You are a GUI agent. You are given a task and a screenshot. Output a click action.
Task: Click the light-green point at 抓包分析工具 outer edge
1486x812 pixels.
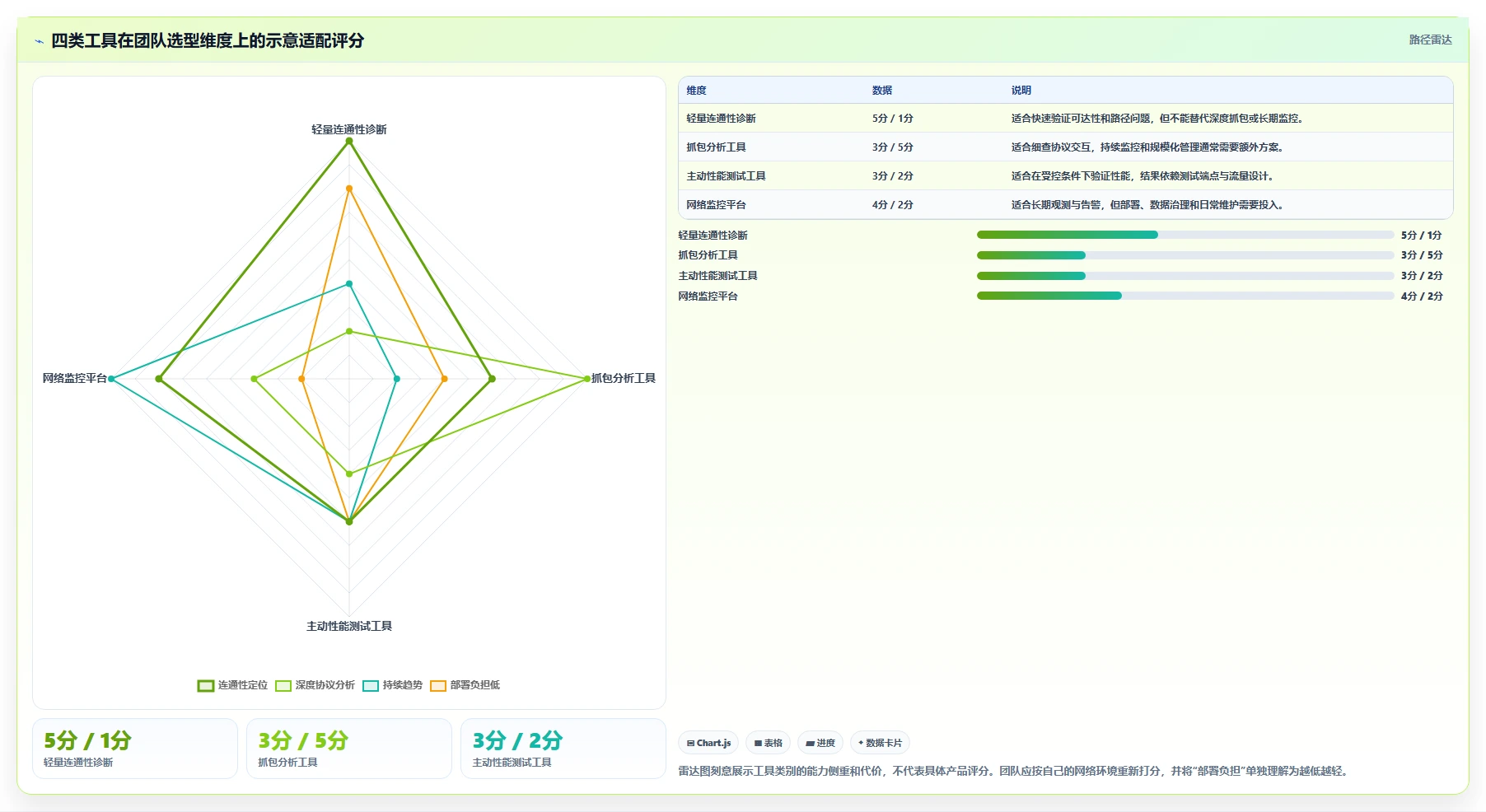[587, 379]
